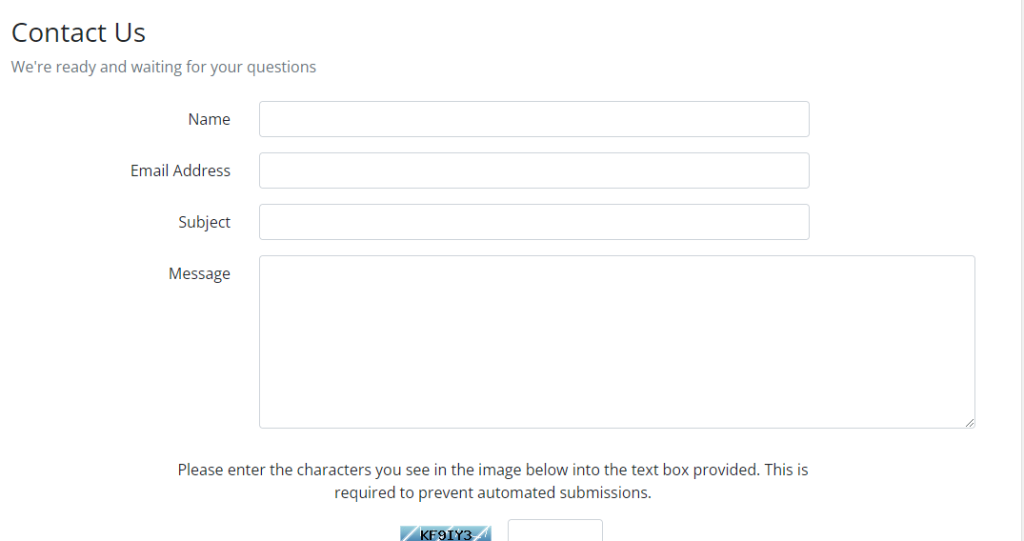Select the Subject label text
Screen dimensions: 1024x541
pyautogui.click(x=204, y=222)
